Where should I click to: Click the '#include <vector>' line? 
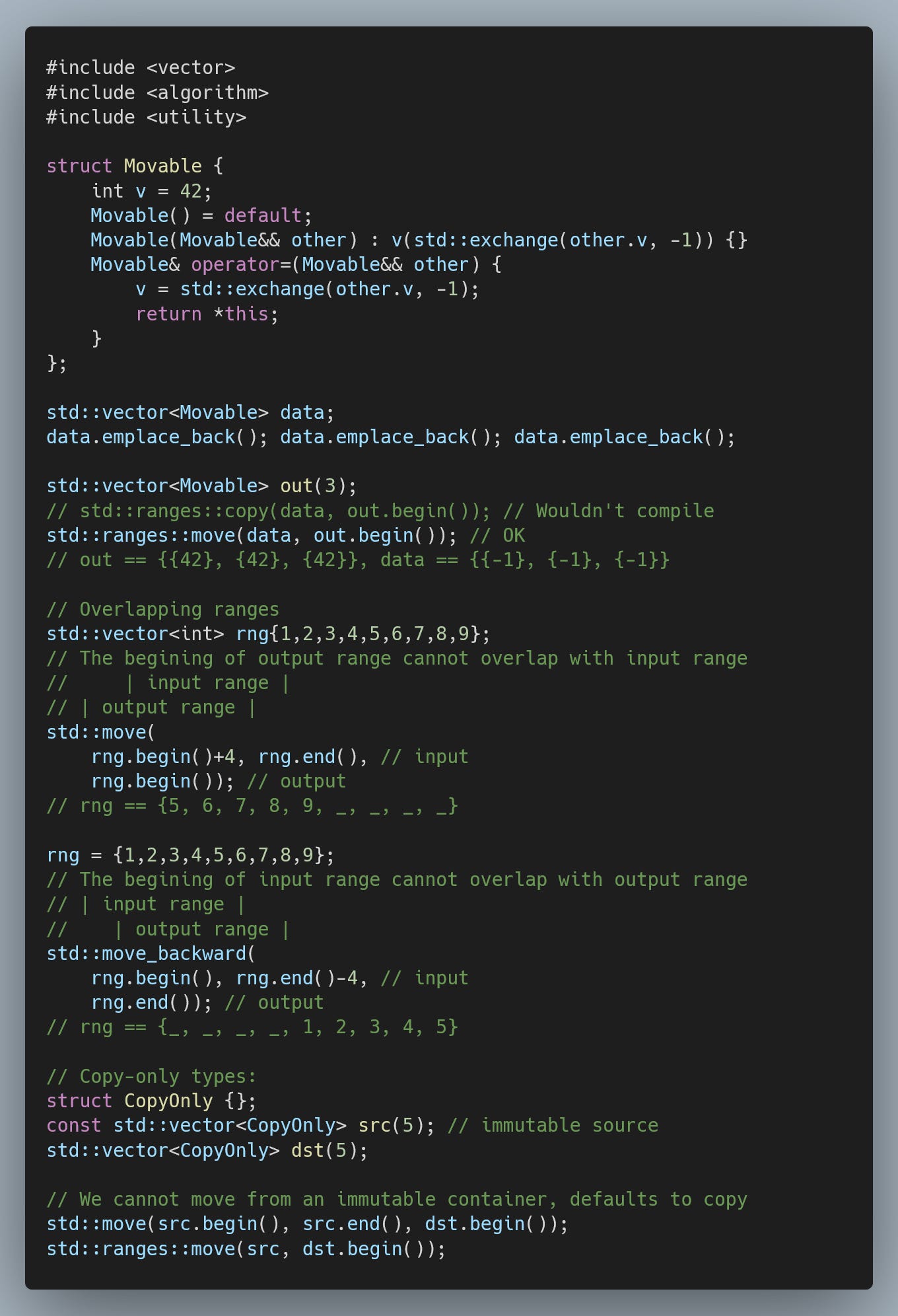(x=141, y=67)
